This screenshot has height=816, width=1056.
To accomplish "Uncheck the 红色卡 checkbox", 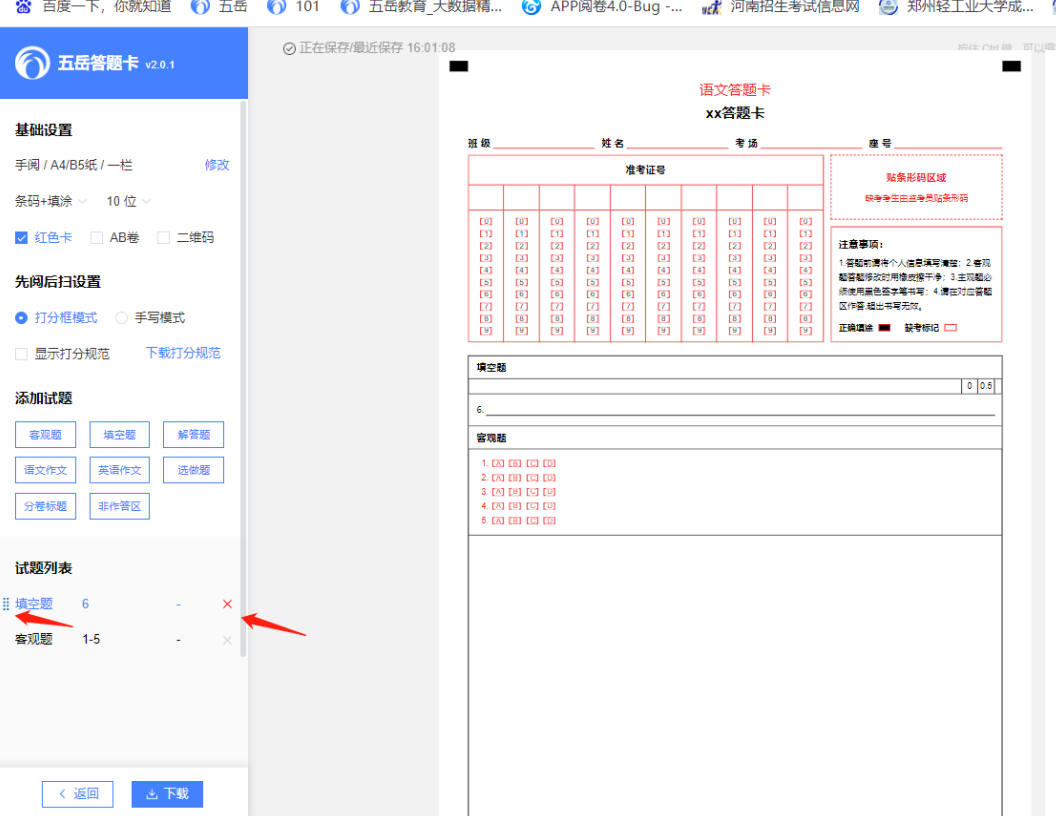I will coord(21,238).
